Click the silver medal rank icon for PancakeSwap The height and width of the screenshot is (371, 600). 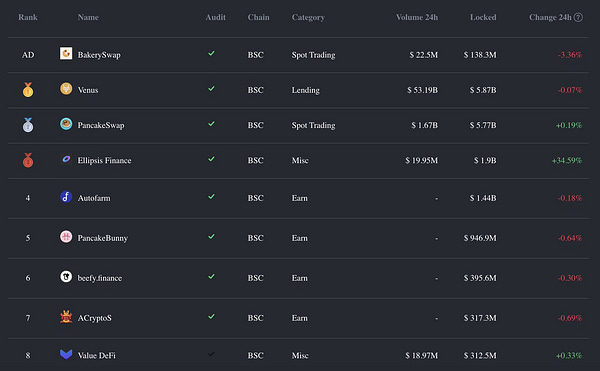point(28,125)
